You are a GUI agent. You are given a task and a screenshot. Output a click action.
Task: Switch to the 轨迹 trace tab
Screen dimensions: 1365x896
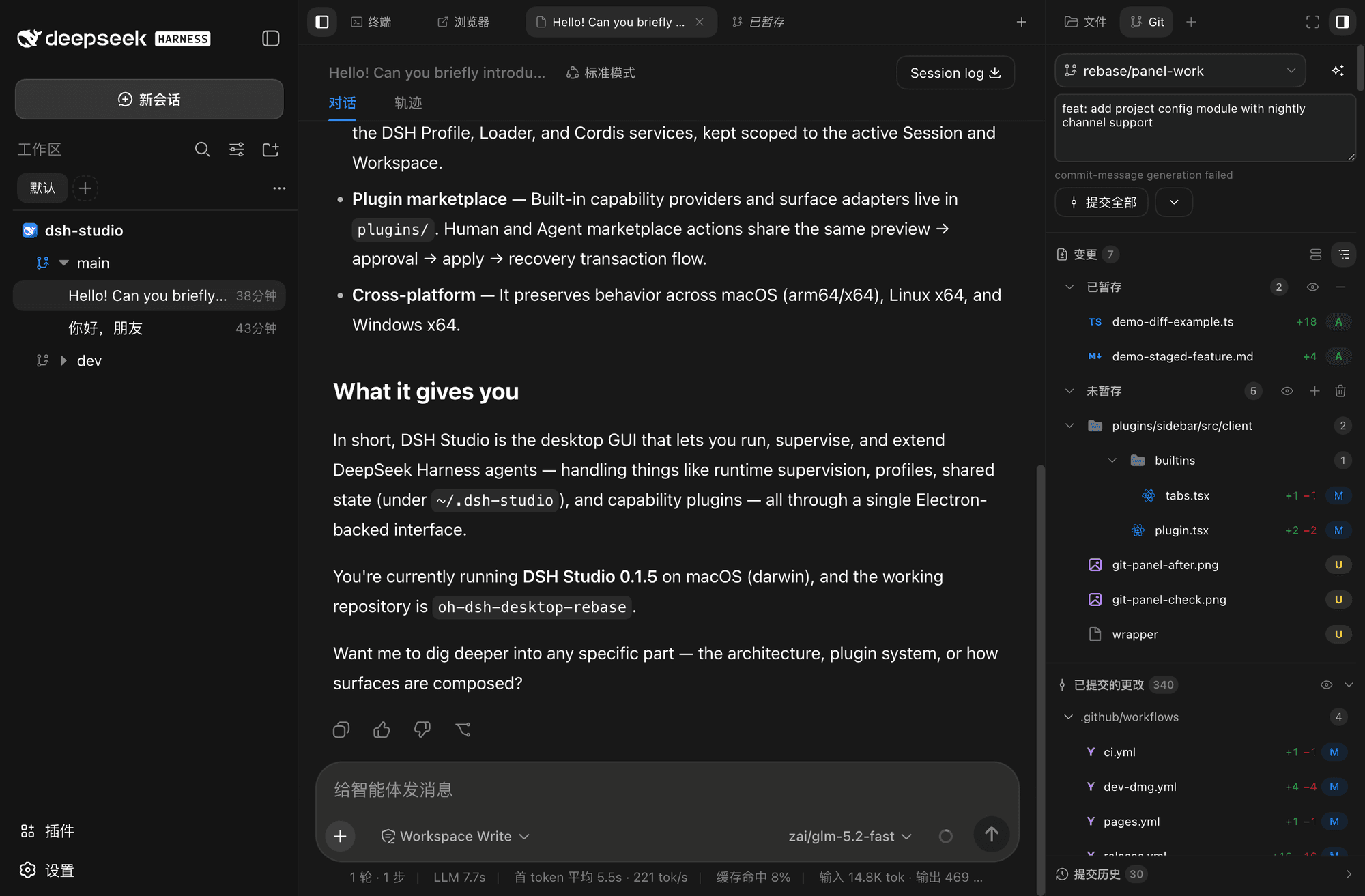click(408, 103)
